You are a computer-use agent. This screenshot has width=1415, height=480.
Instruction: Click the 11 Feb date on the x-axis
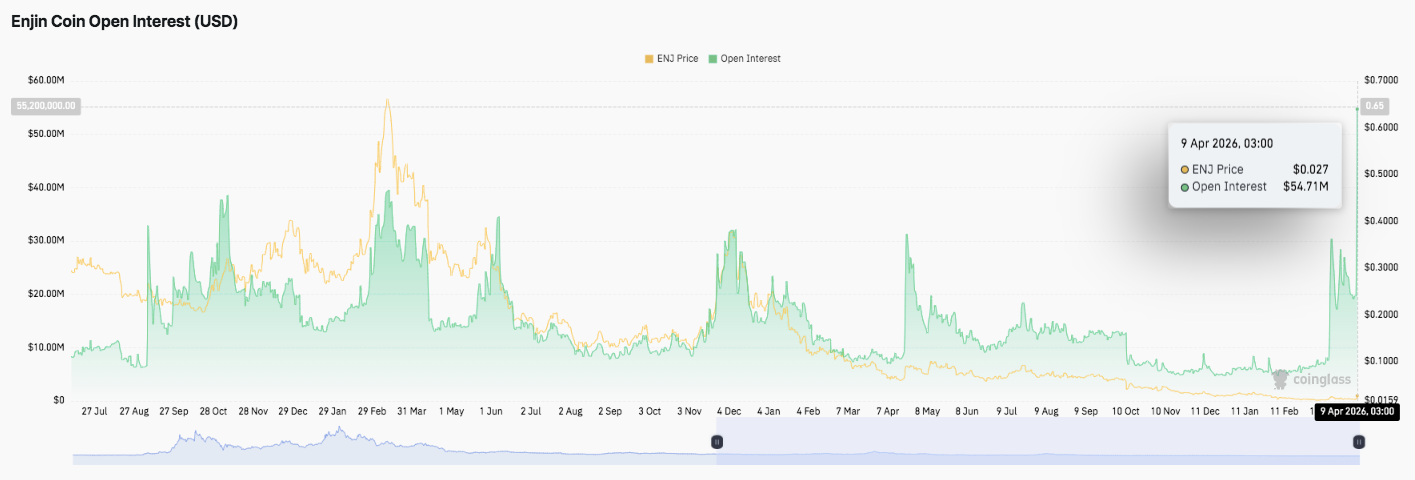point(1285,411)
